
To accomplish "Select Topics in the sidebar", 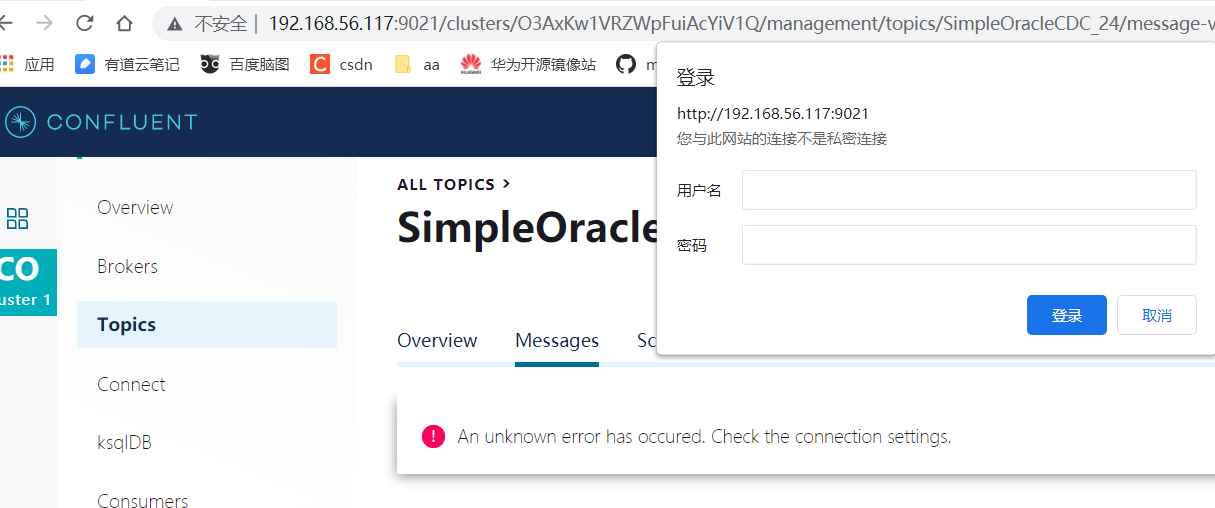I will [x=207, y=324].
